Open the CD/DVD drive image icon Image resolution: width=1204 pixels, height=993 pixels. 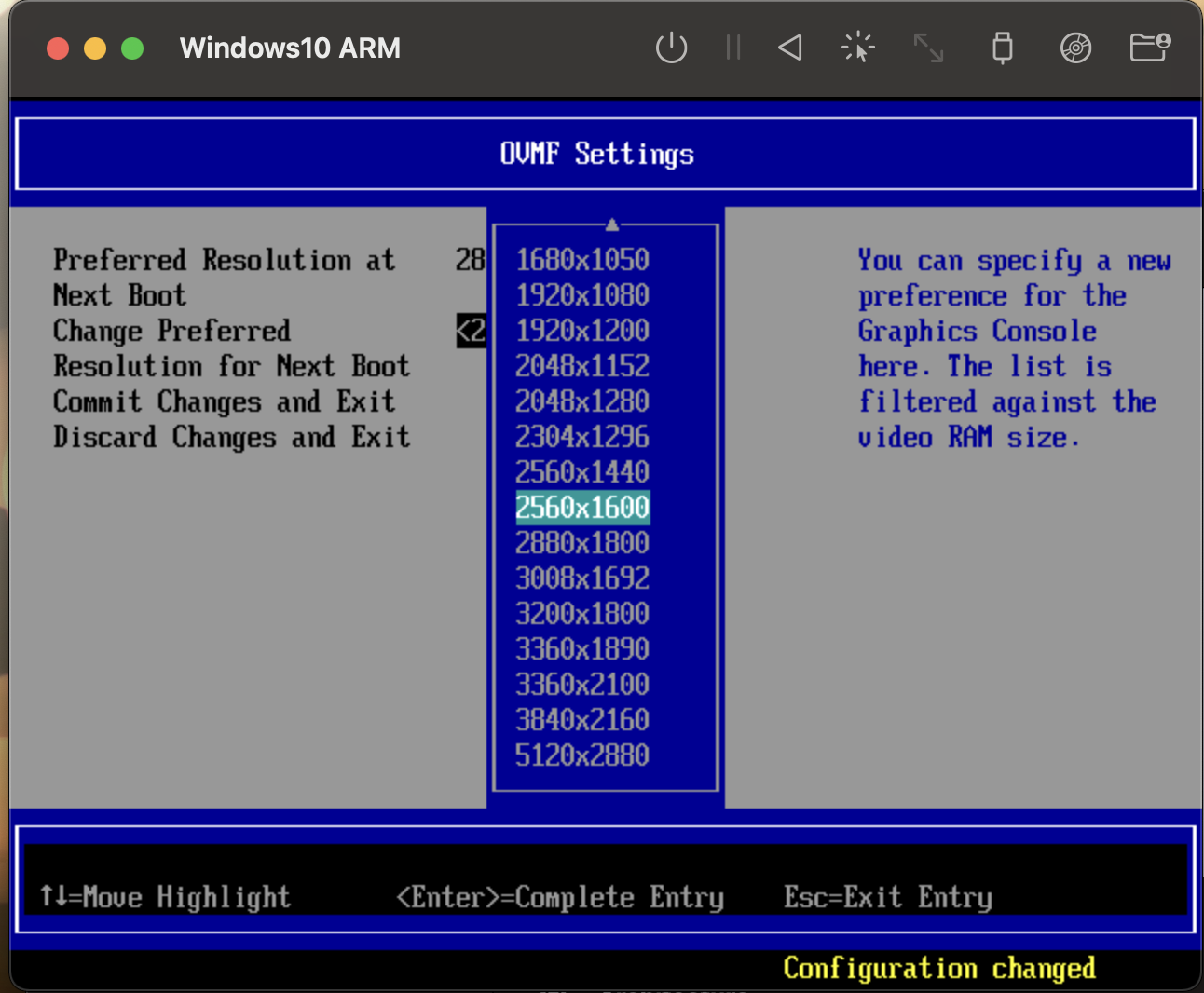(1075, 48)
